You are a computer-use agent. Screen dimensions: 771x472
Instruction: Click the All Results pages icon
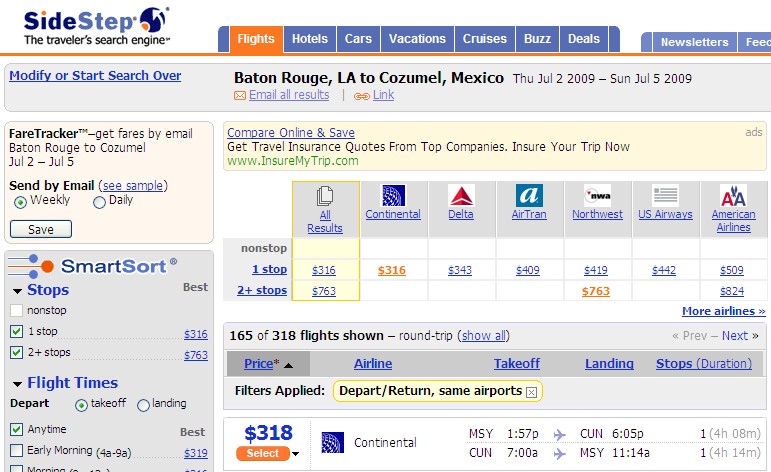[x=325, y=196]
